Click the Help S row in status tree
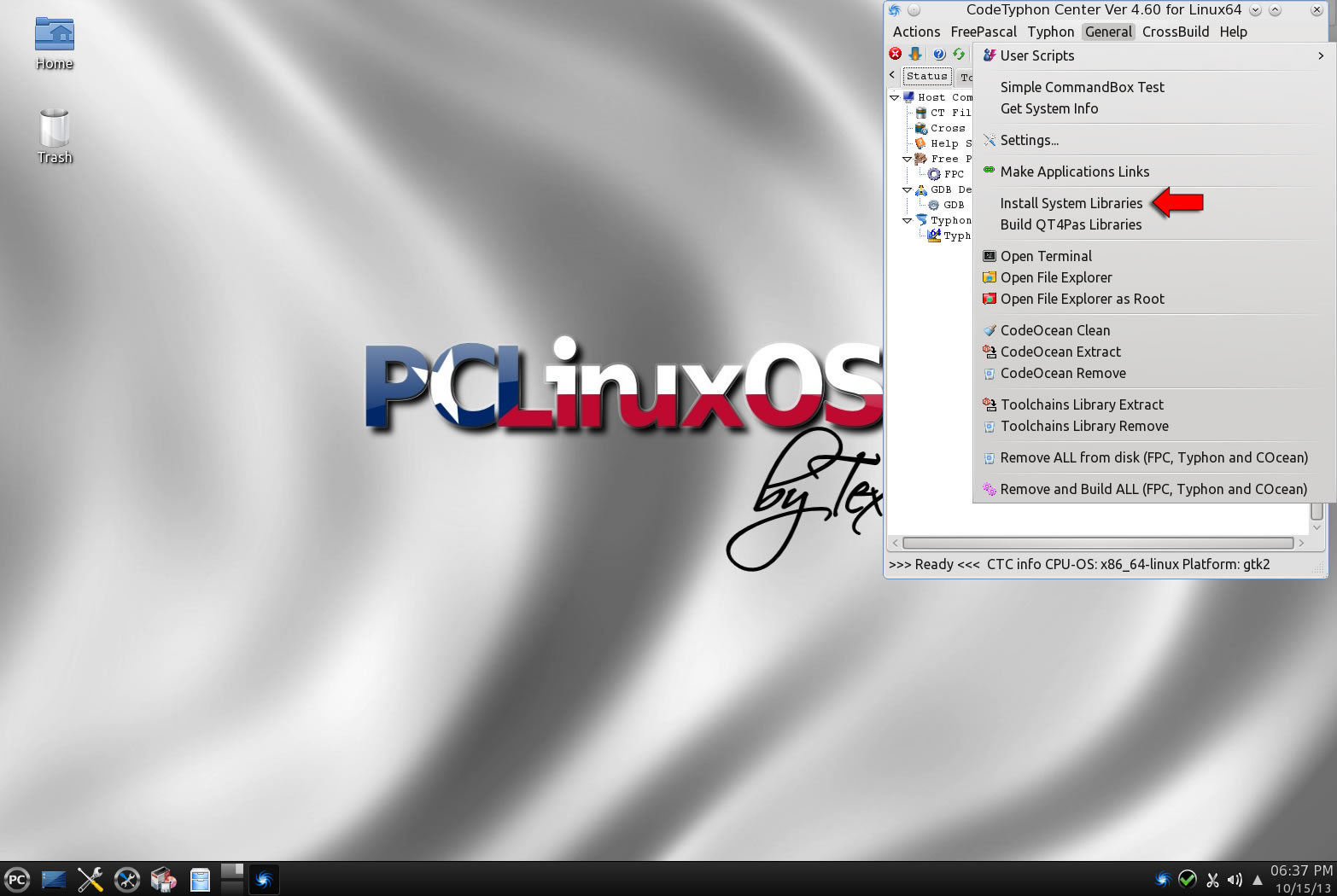1337x896 pixels. [943, 143]
